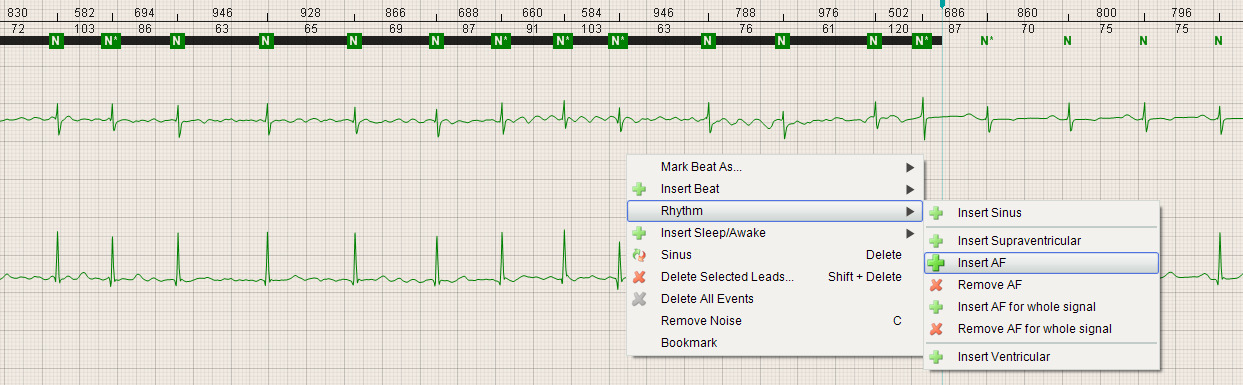The height and width of the screenshot is (385, 1243).
Task: Click the heart rate value 72
Action: pyautogui.click(x=18, y=29)
